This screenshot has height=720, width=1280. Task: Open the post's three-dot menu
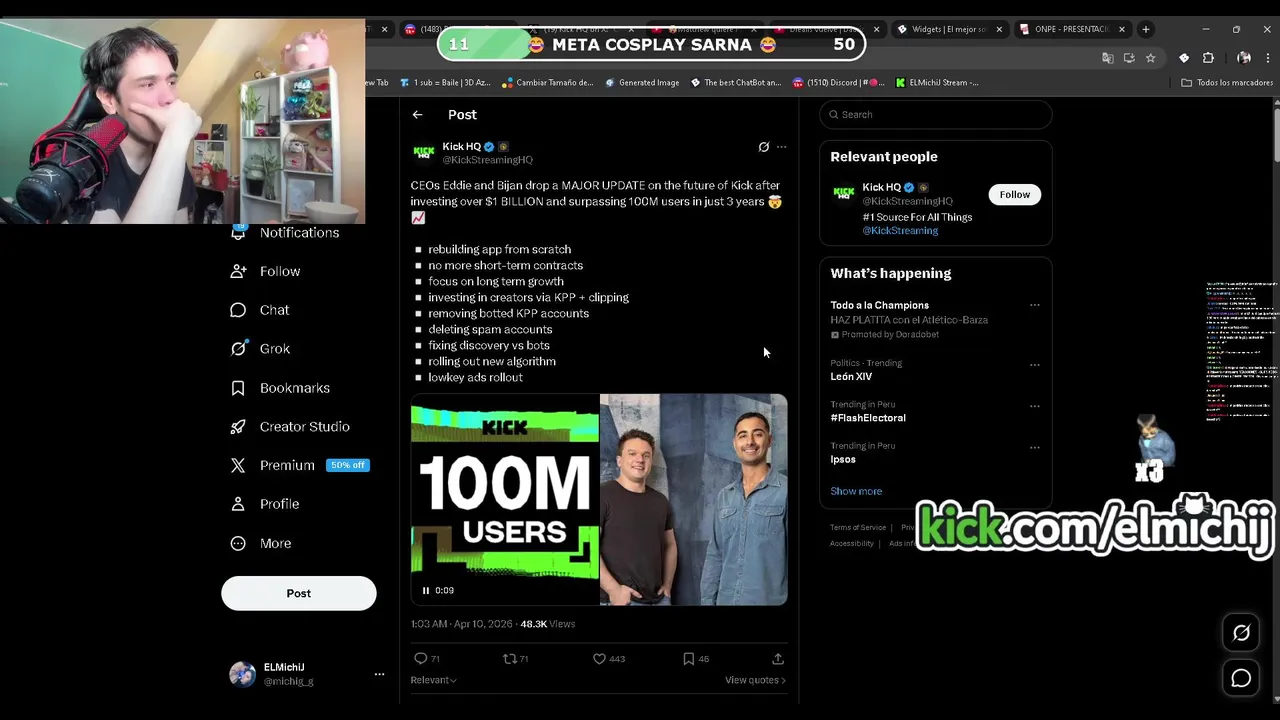tap(782, 147)
